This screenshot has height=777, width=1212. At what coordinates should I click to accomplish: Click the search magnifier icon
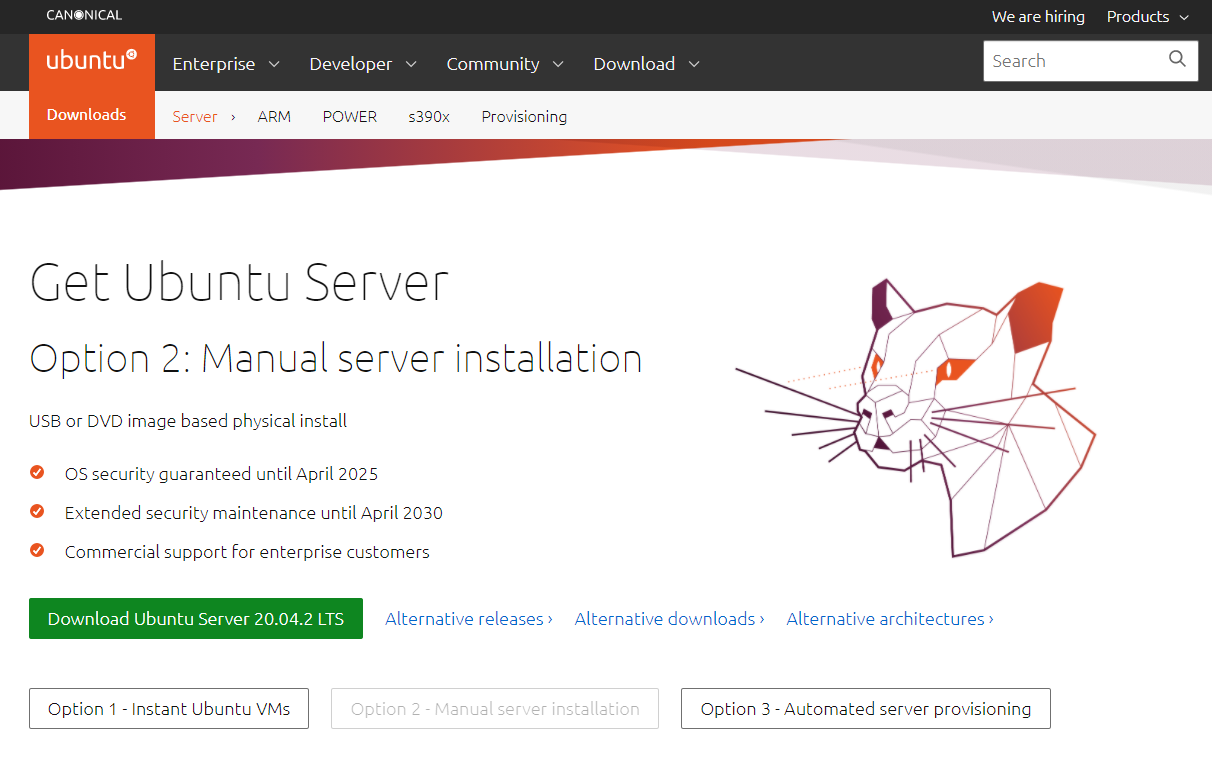pyautogui.click(x=1177, y=59)
